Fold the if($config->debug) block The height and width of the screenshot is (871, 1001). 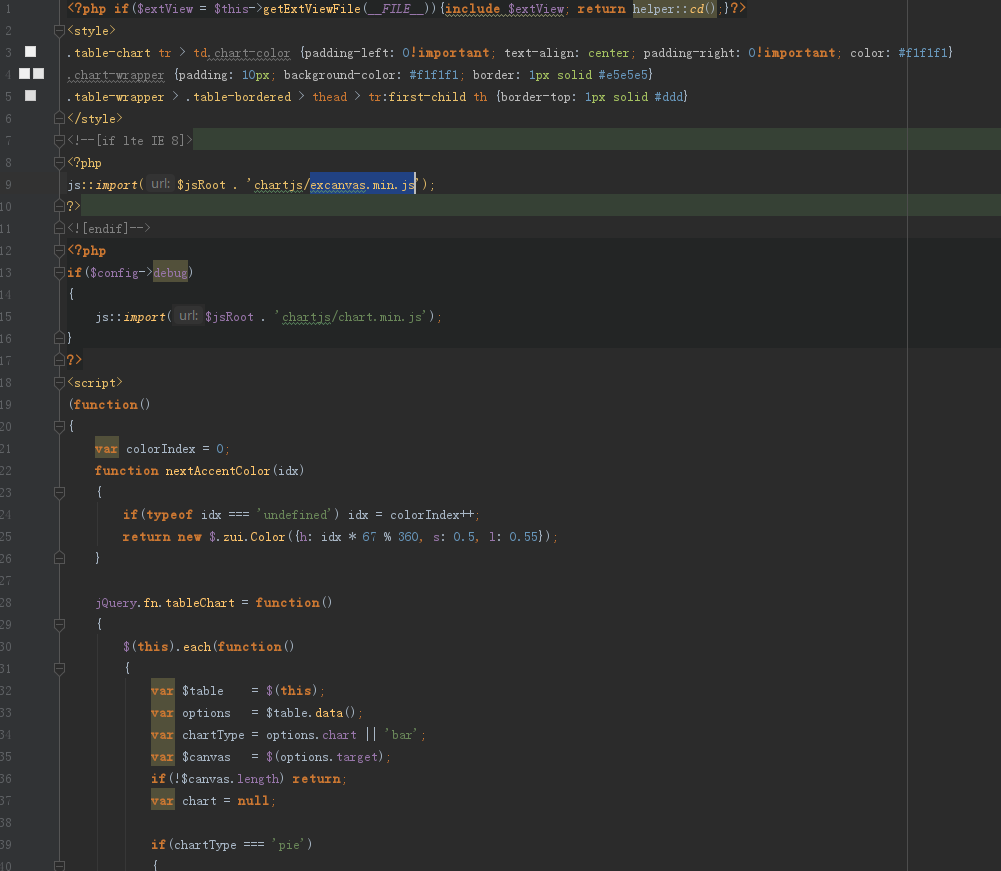click(x=60, y=272)
